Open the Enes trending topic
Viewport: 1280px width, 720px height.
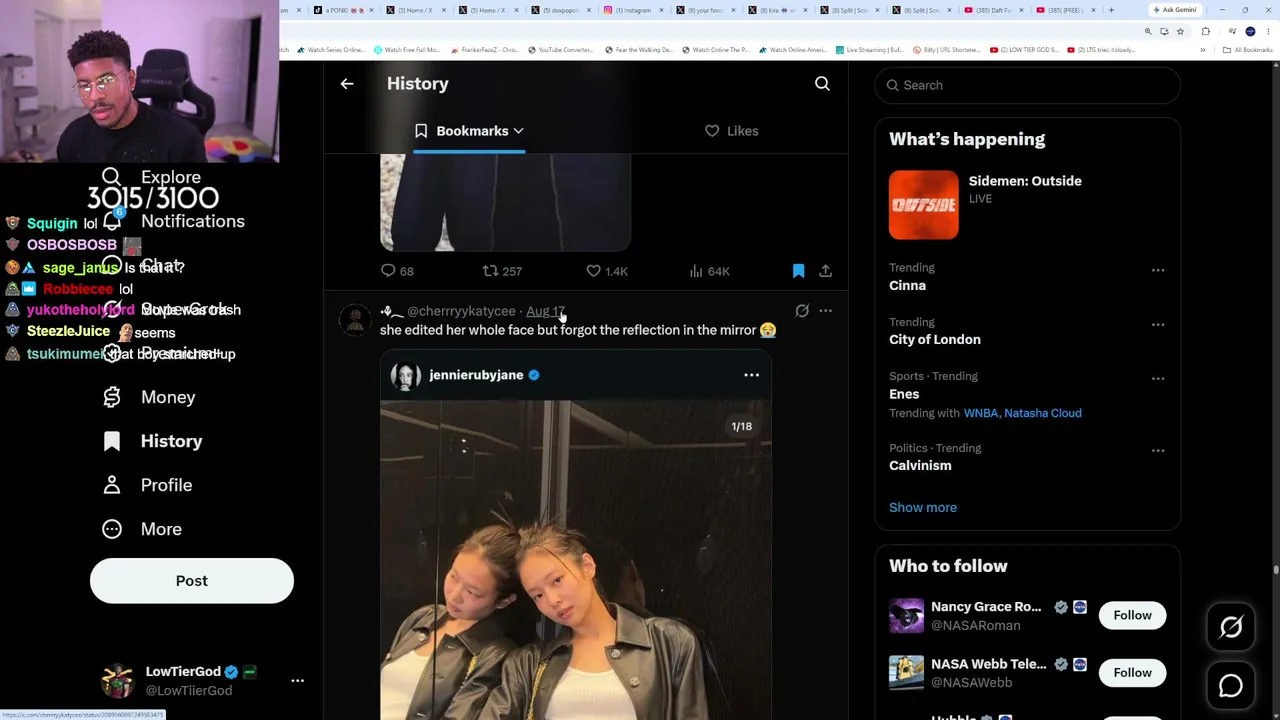(904, 393)
